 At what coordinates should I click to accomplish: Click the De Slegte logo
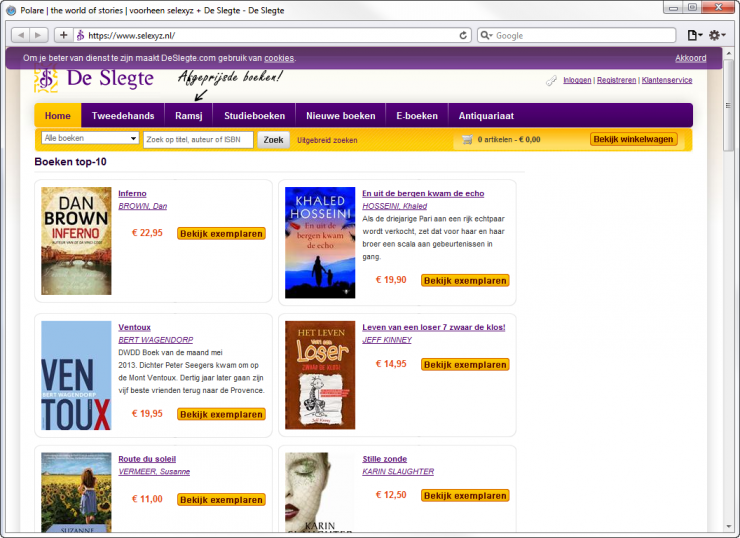pyautogui.click(x=94, y=79)
